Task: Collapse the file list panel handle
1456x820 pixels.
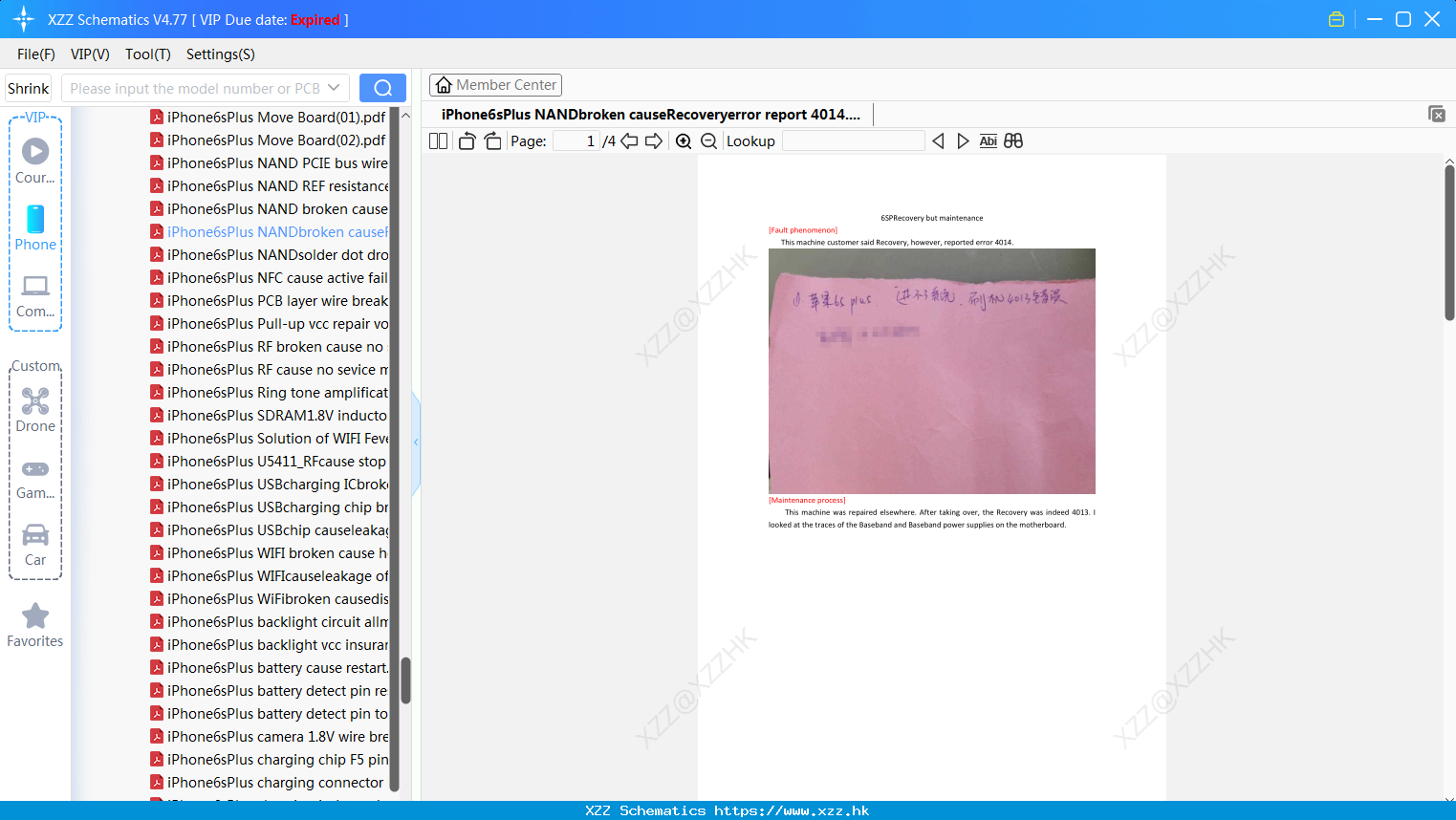Action: (x=416, y=442)
